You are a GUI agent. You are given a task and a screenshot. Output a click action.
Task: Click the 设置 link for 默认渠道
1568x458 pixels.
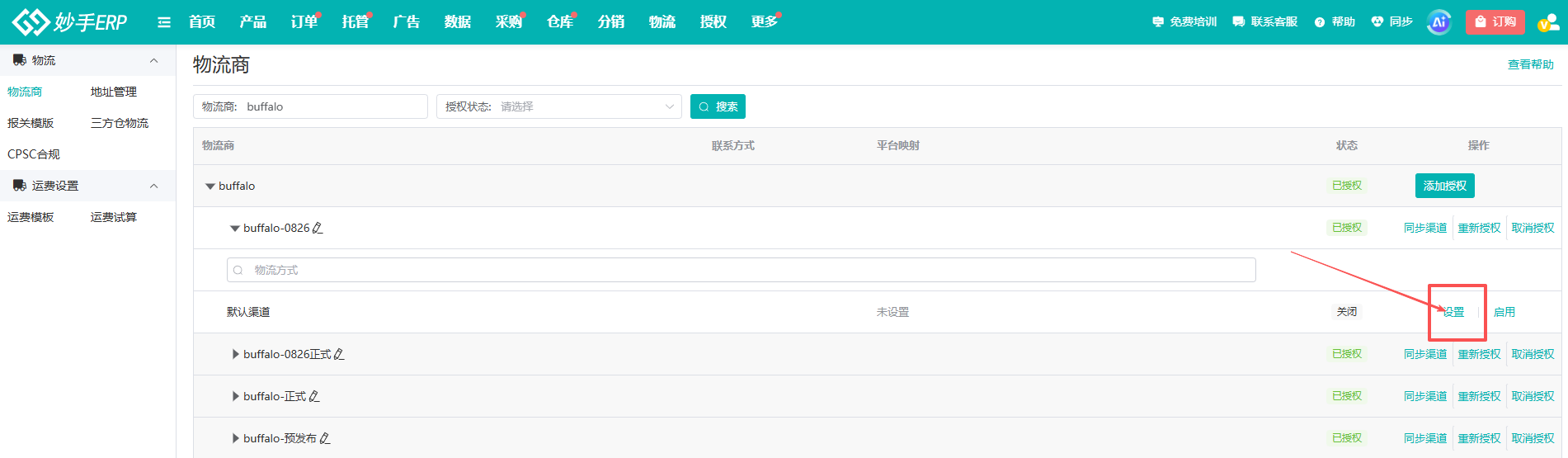pyautogui.click(x=1453, y=312)
